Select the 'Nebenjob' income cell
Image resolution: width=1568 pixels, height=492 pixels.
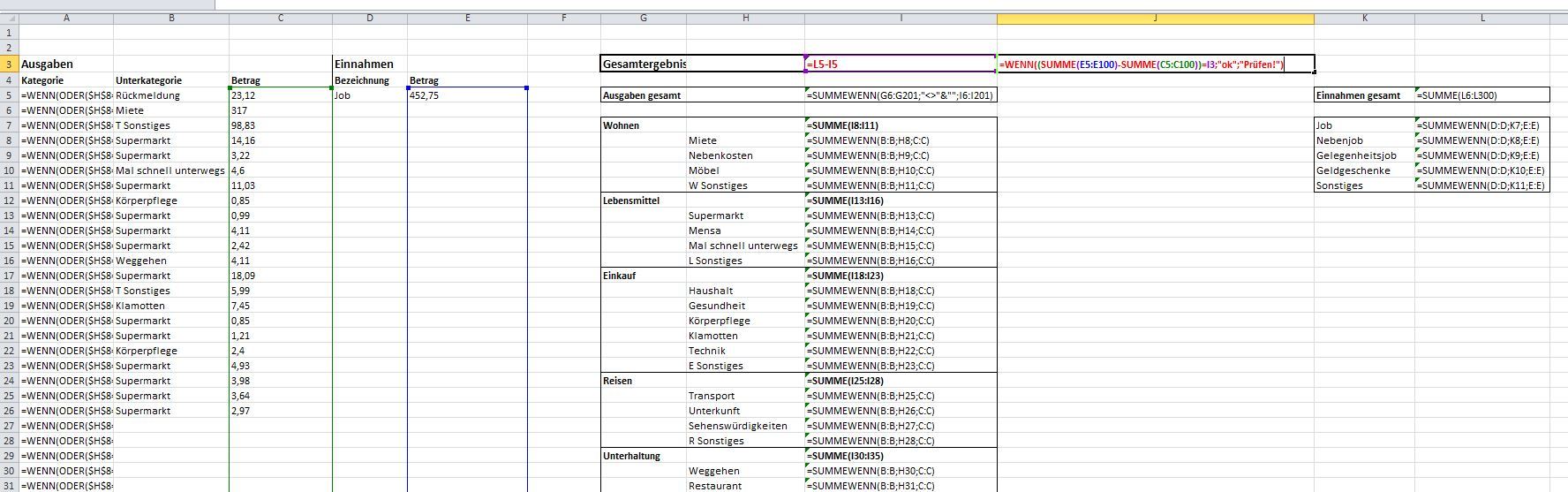(x=1364, y=140)
